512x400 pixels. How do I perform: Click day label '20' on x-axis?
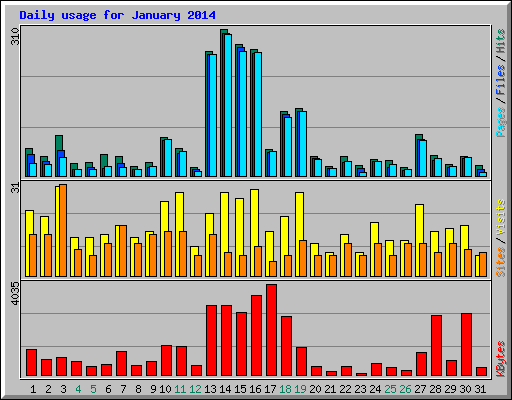coord(315,389)
